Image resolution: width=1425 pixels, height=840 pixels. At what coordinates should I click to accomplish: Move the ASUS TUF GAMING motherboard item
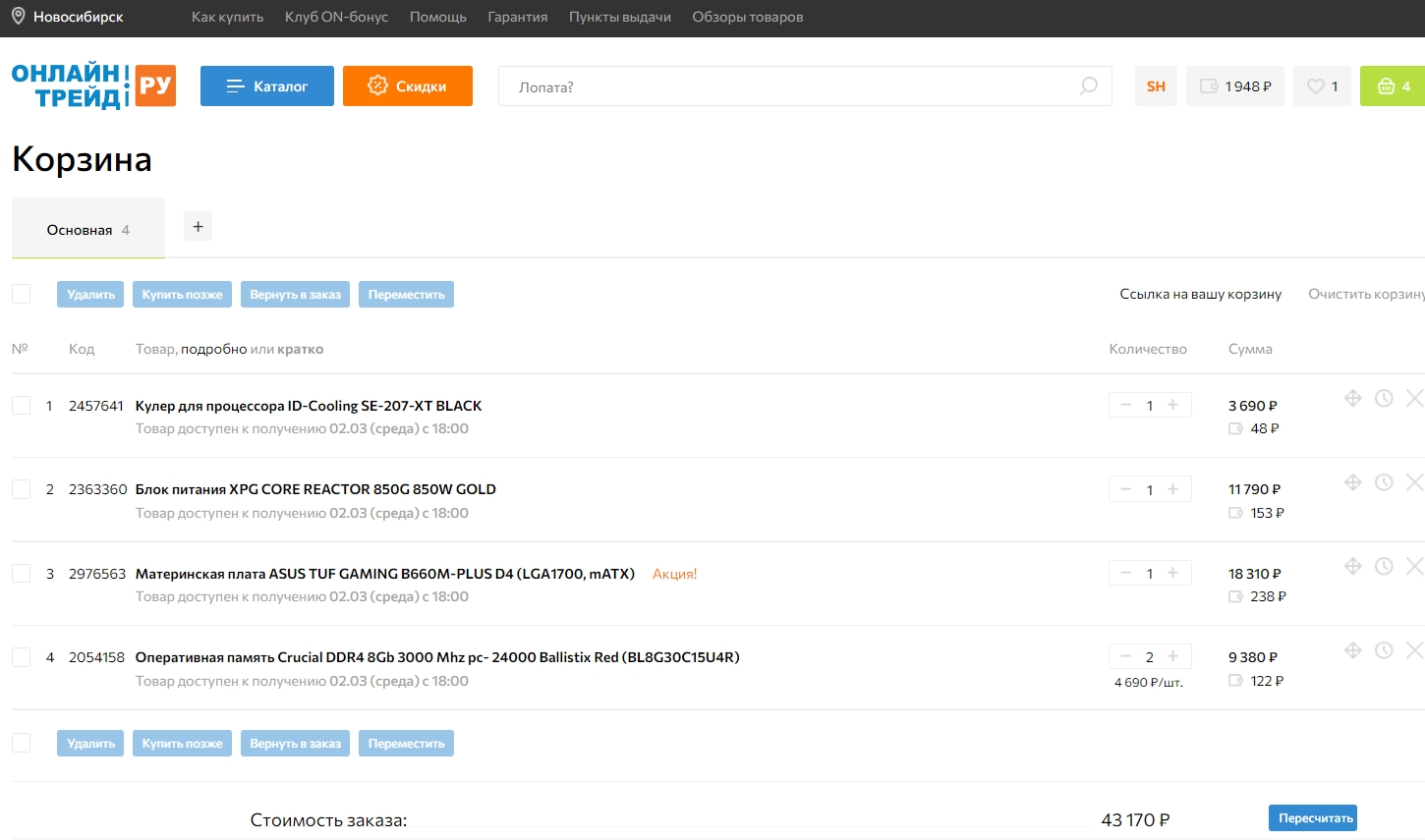(1353, 566)
